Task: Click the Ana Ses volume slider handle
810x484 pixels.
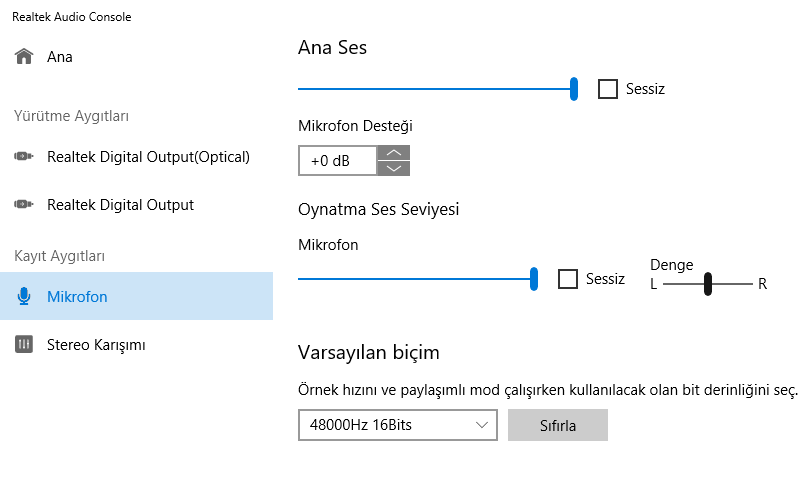Action: 574,89
